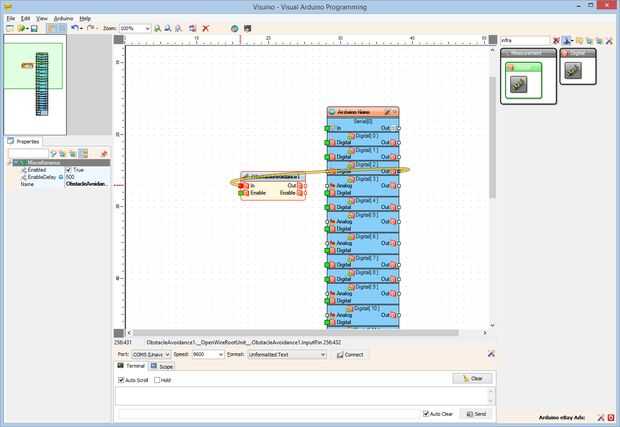
Task: Toggle the Auto Clear checkbox
Action: point(426,414)
